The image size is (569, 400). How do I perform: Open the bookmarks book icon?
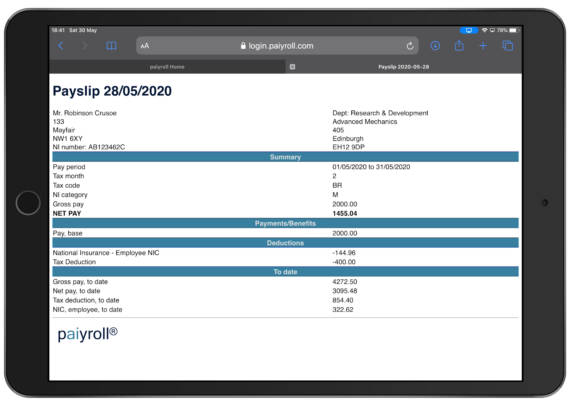click(111, 46)
